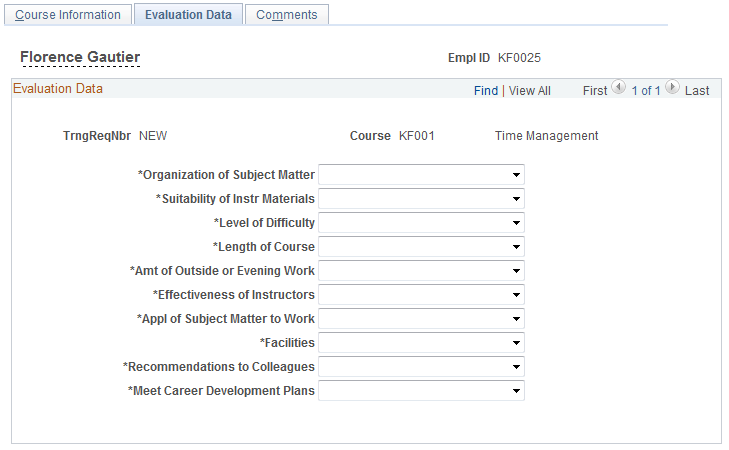Click the Last navigation link

pos(697,91)
